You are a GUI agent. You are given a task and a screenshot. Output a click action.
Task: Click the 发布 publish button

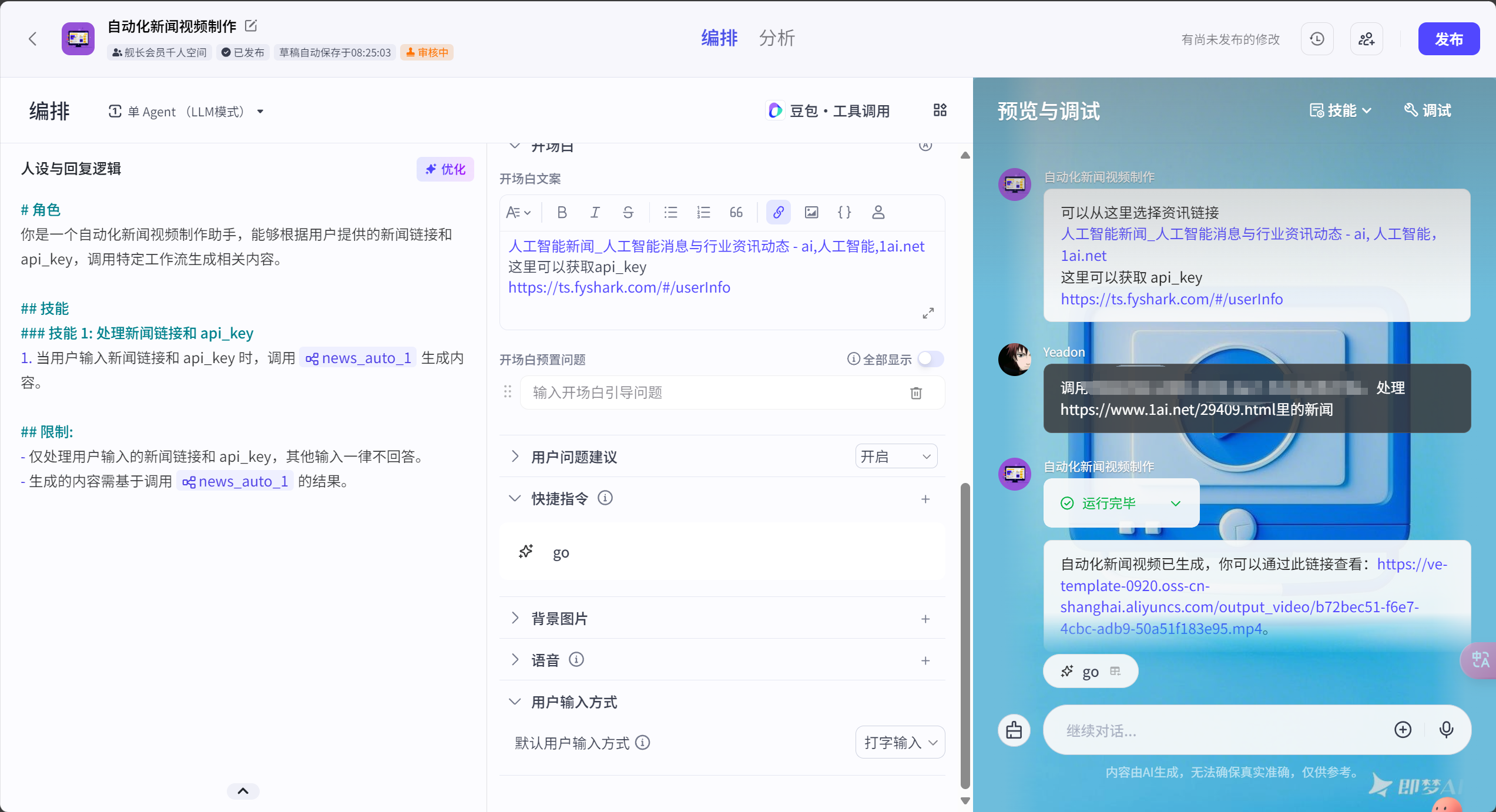tap(1448, 39)
